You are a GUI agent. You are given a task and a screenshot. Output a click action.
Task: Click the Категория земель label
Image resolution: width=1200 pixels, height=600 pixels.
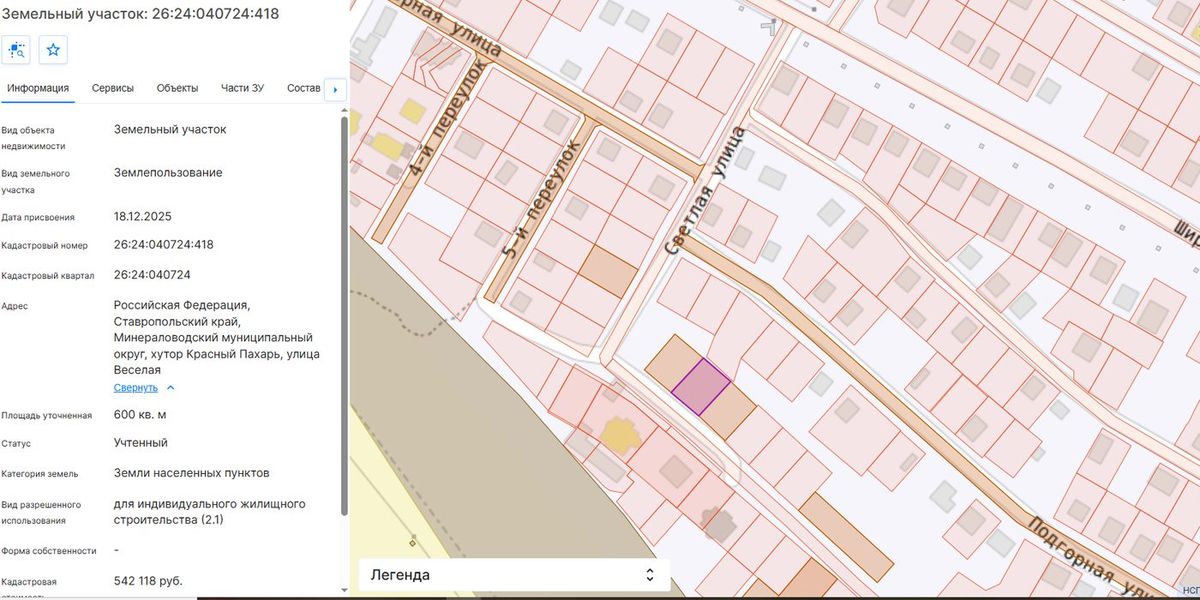click(x=40, y=474)
